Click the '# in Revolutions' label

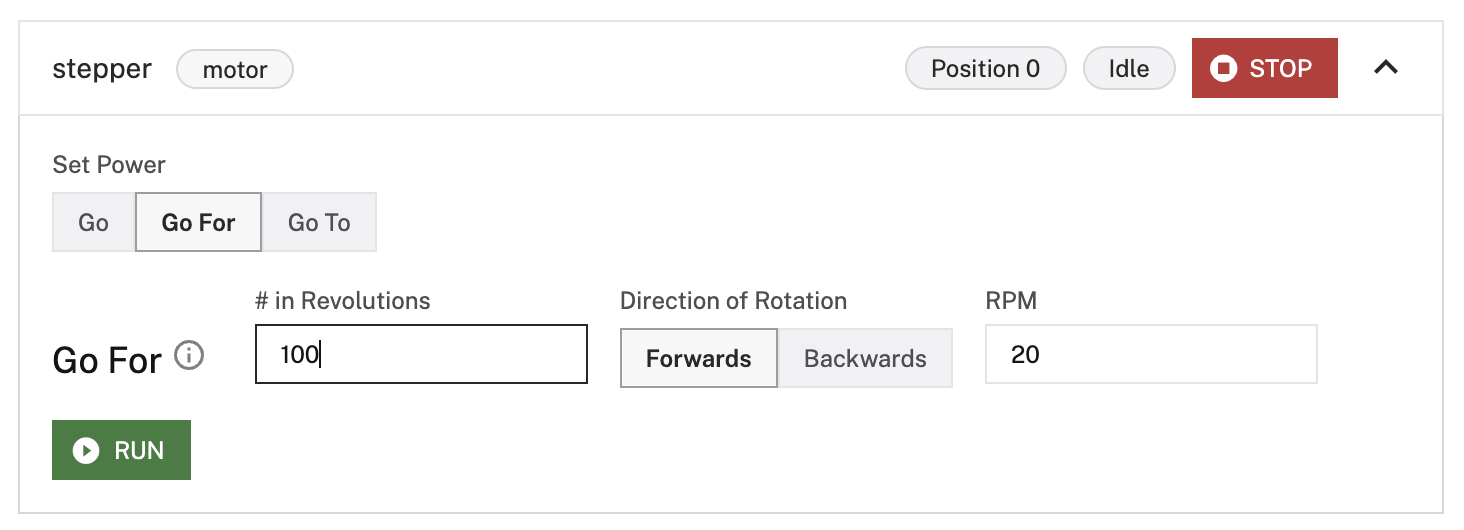(342, 301)
